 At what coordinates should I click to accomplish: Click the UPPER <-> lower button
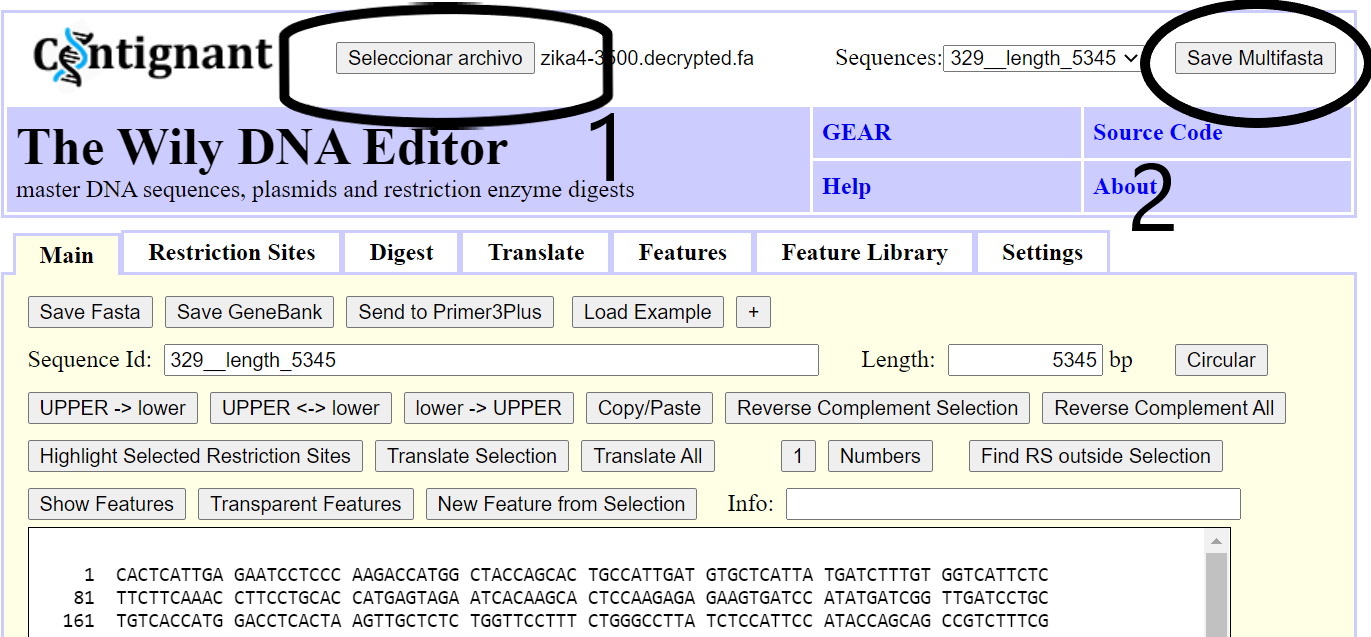coord(301,408)
